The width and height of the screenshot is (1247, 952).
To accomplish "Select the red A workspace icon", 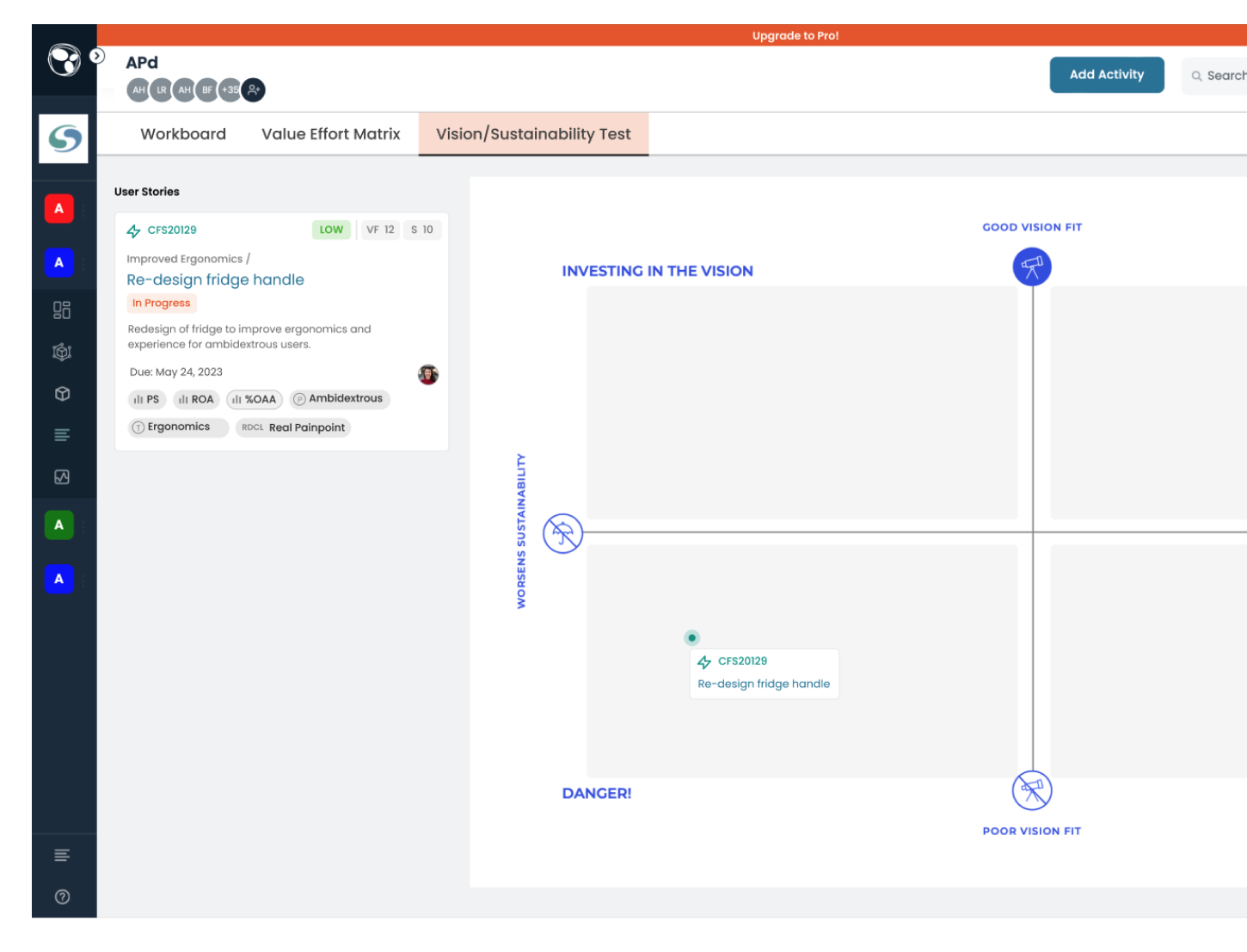I will pyautogui.click(x=59, y=208).
